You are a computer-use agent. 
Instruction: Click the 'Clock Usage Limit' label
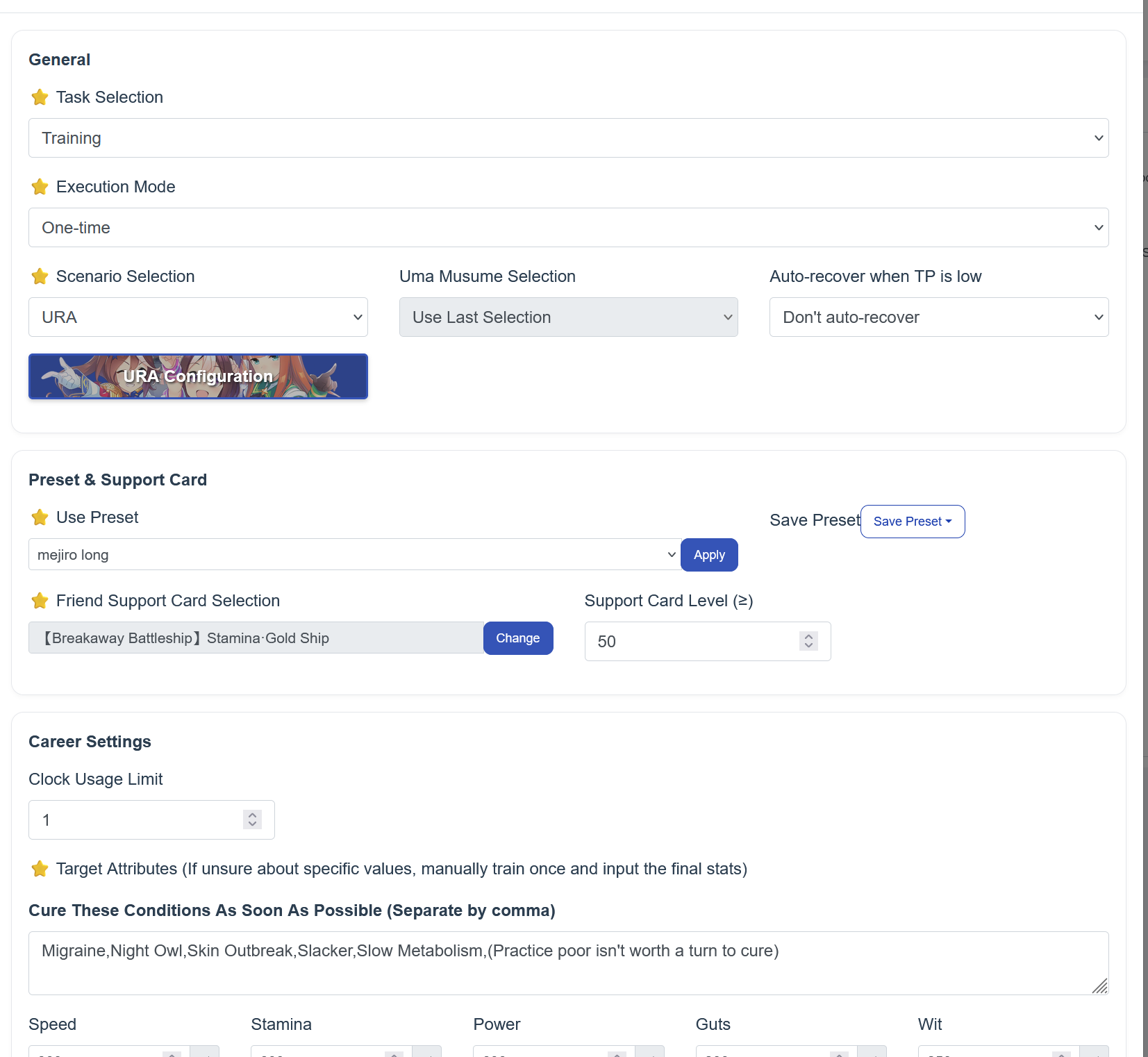[96, 779]
